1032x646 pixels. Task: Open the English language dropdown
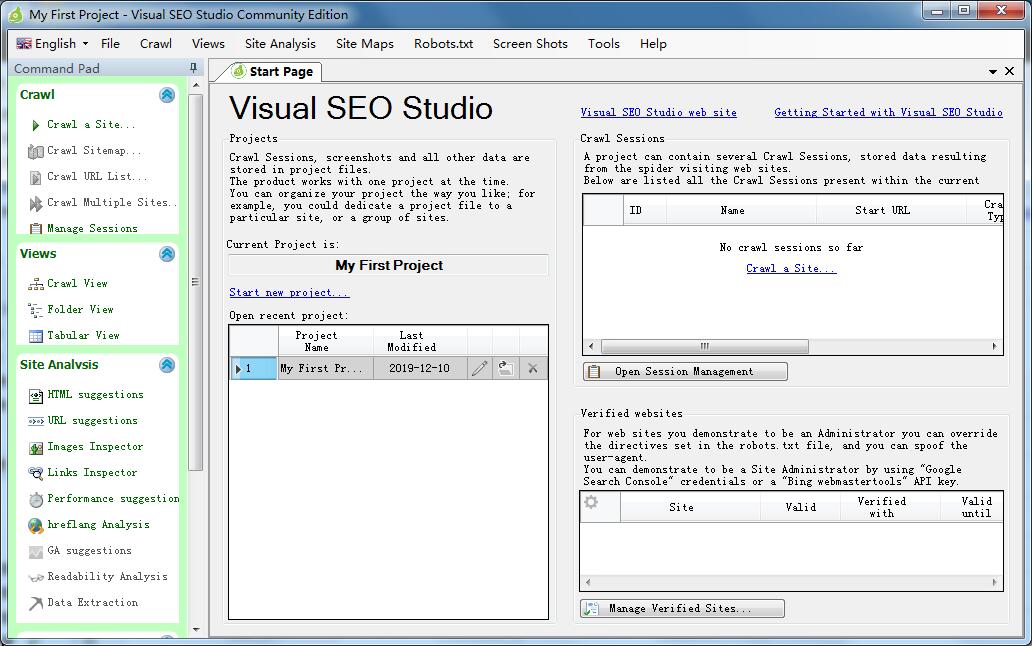pos(53,44)
